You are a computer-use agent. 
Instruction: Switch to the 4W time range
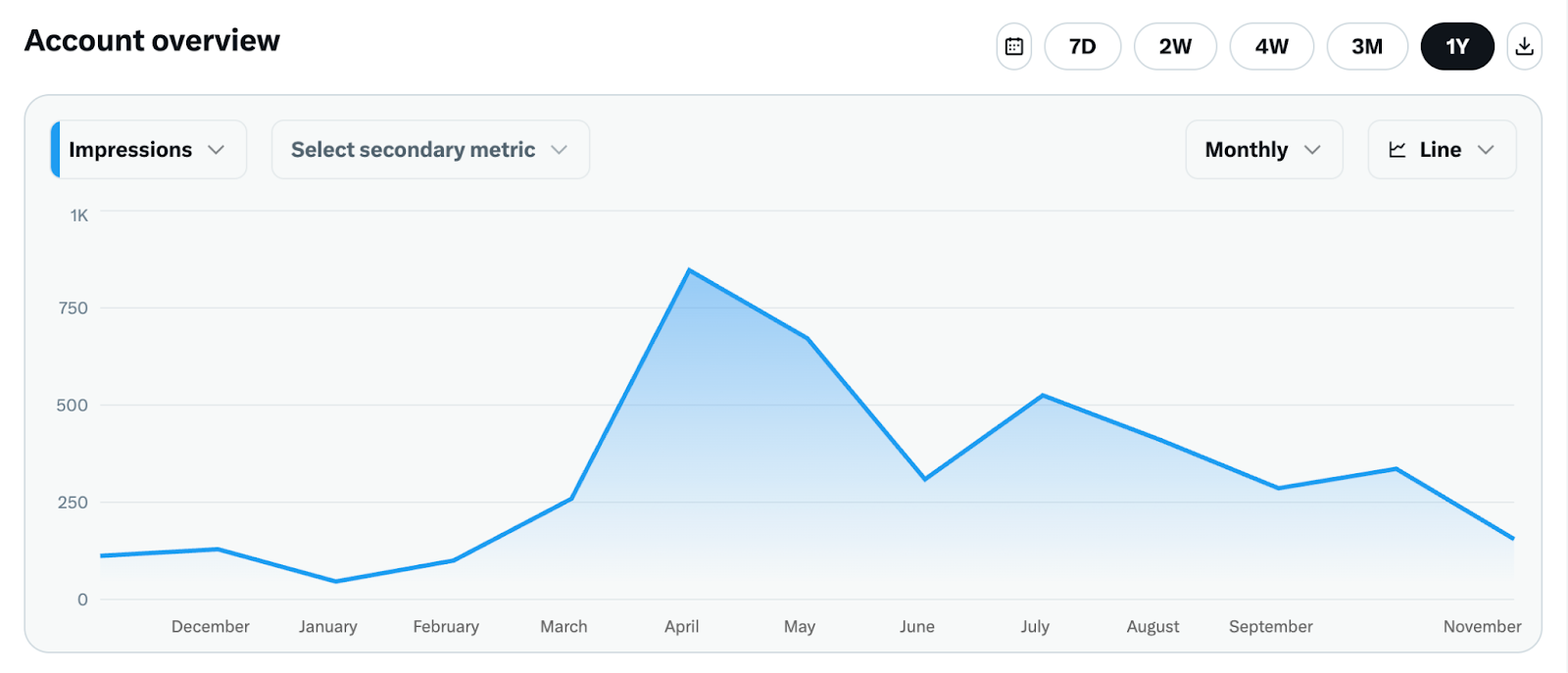click(1272, 46)
